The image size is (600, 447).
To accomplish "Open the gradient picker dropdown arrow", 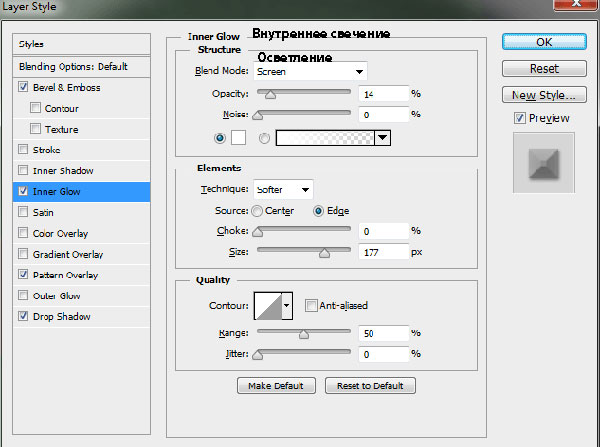I will [381, 139].
